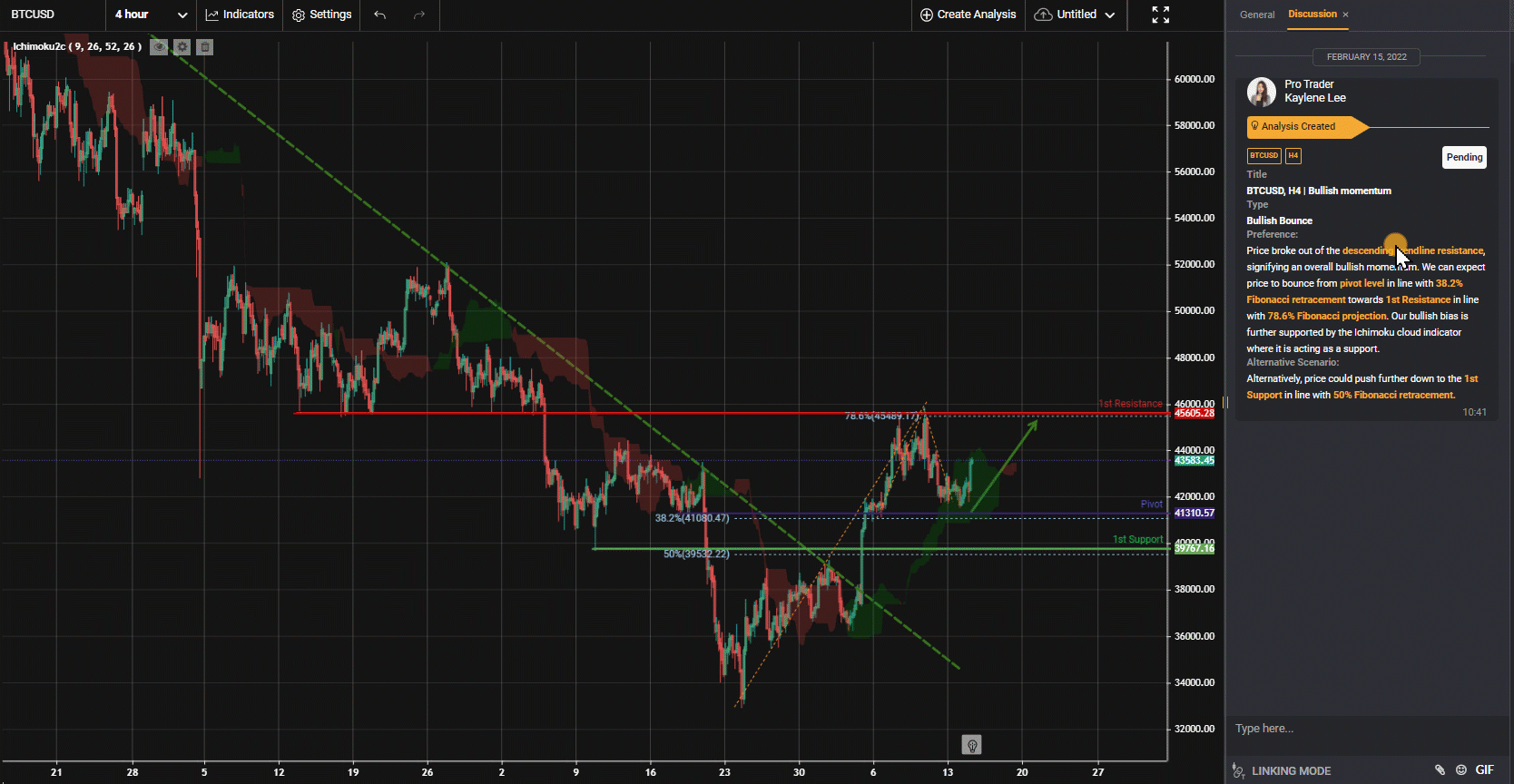This screenshot has width=1514, height=784.
Task: Click in the Type here message field
Action: pos(1366,729)
